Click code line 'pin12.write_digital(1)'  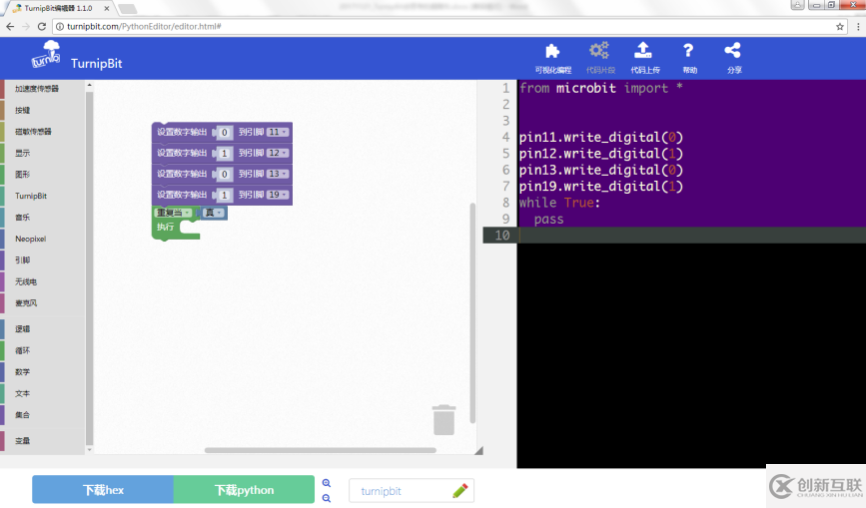601,154
